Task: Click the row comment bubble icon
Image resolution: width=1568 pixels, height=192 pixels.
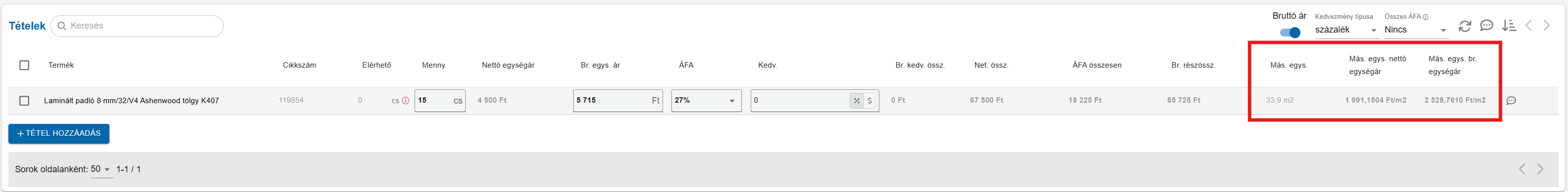Action: tap(1511, 101)
